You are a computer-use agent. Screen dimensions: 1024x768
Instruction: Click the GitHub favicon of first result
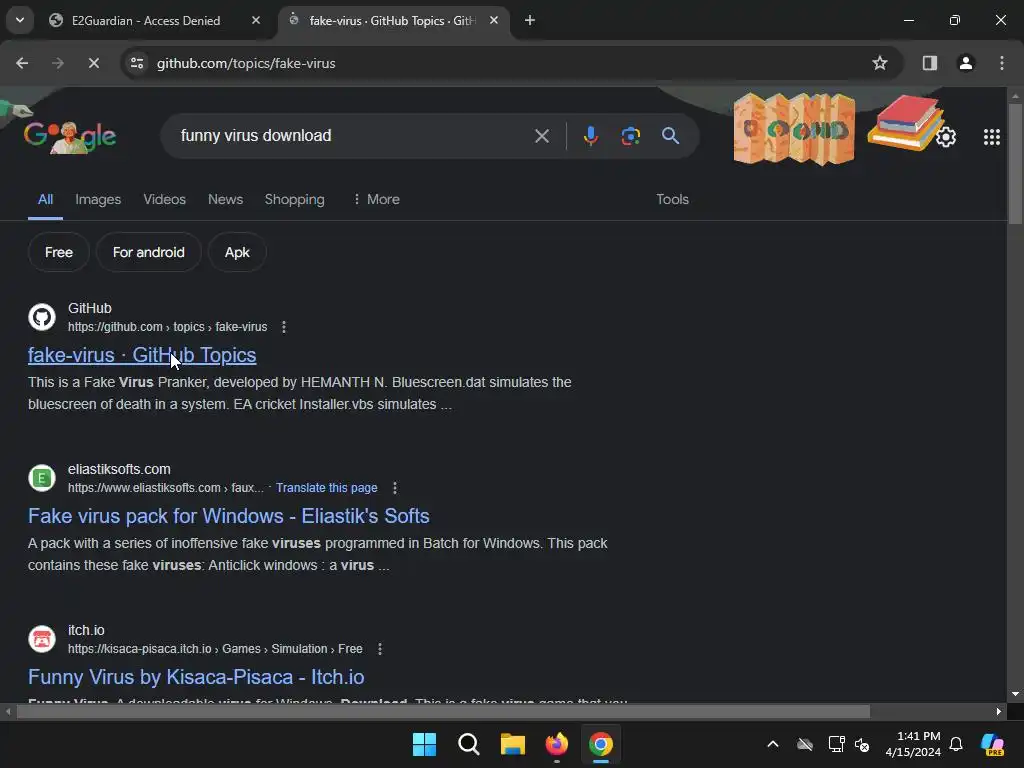pyautogui.click(x=42, y=317)
